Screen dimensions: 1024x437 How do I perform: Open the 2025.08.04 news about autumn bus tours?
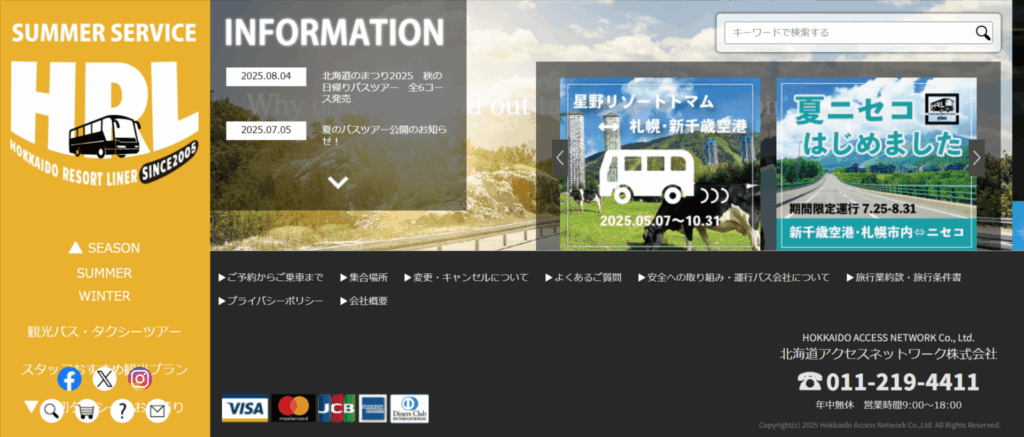383,86
